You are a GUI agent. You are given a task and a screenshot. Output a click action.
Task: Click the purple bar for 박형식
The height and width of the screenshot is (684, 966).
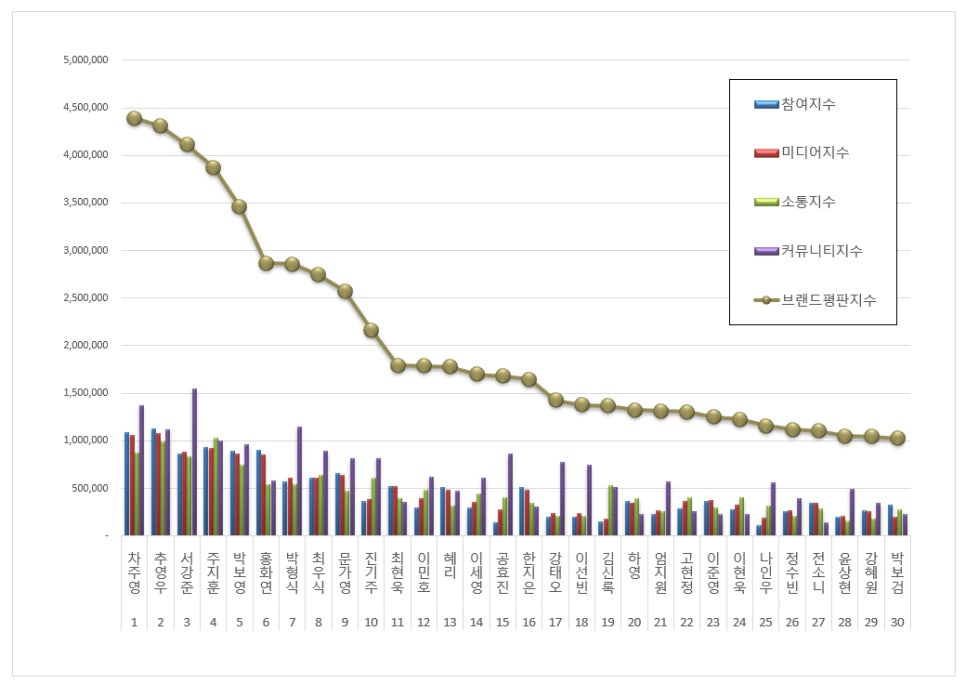pos(299,481)
